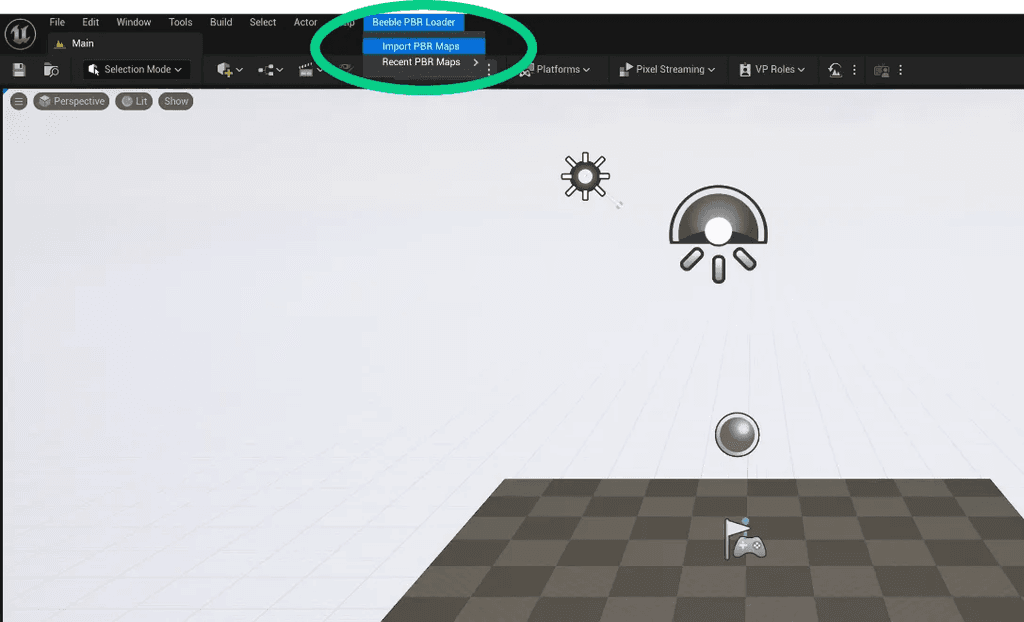This screenshot has width=1024, height=622.
Task: Open the Blueprints toolbar icon
Action: coord(266,70)
